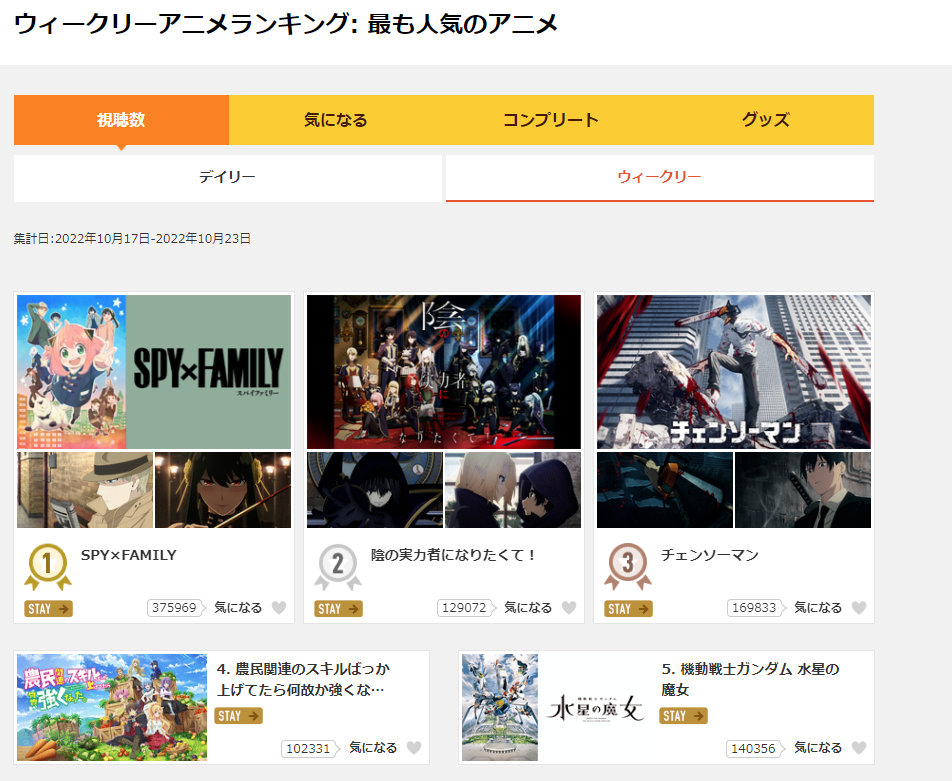Viewport: 952px width, 781px height.
Task: Click SPY×FAMILY scene with hat-wearing man
Action: [x=85, y=490]
